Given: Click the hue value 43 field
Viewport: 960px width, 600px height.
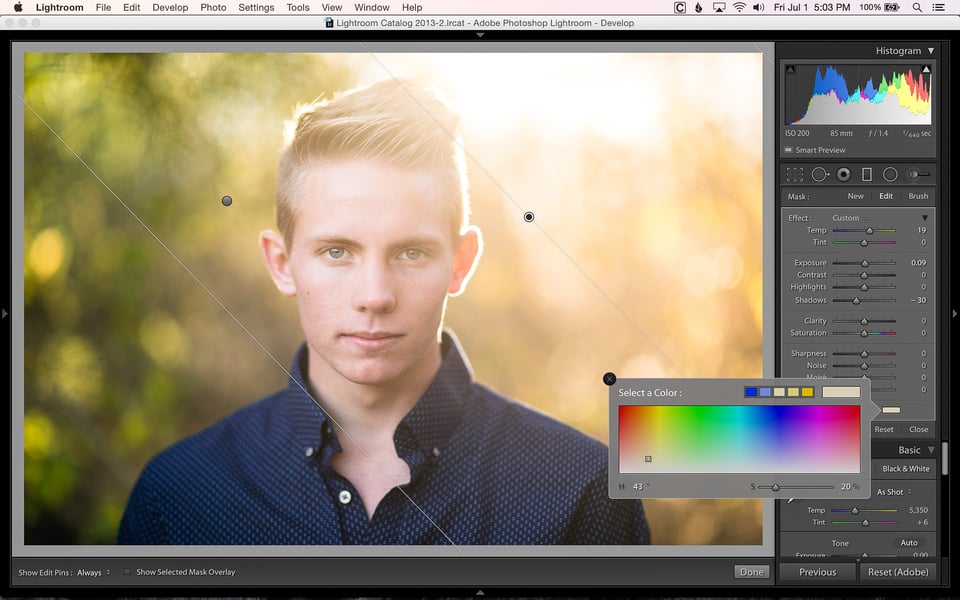Looking at the screenshot, I should (638, 487).
